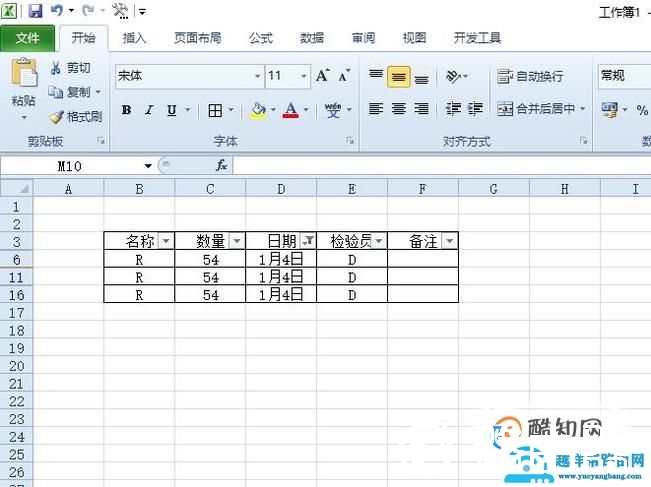Switch to the 视图 View tab
The width and height of the screenshot is (651, 487).
coord(414,38)
